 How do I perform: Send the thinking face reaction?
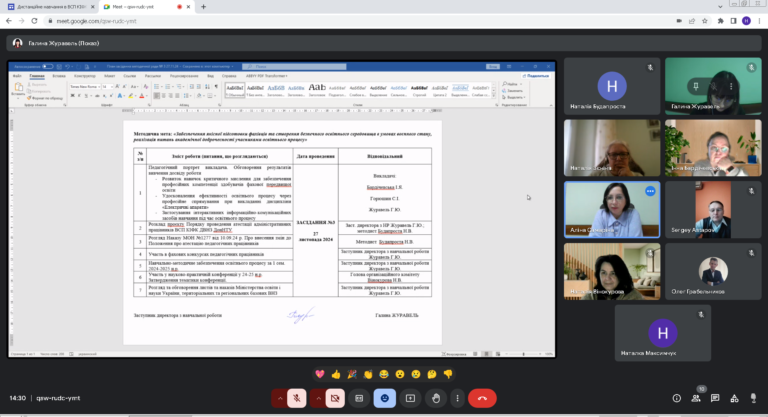coord(432,374)
